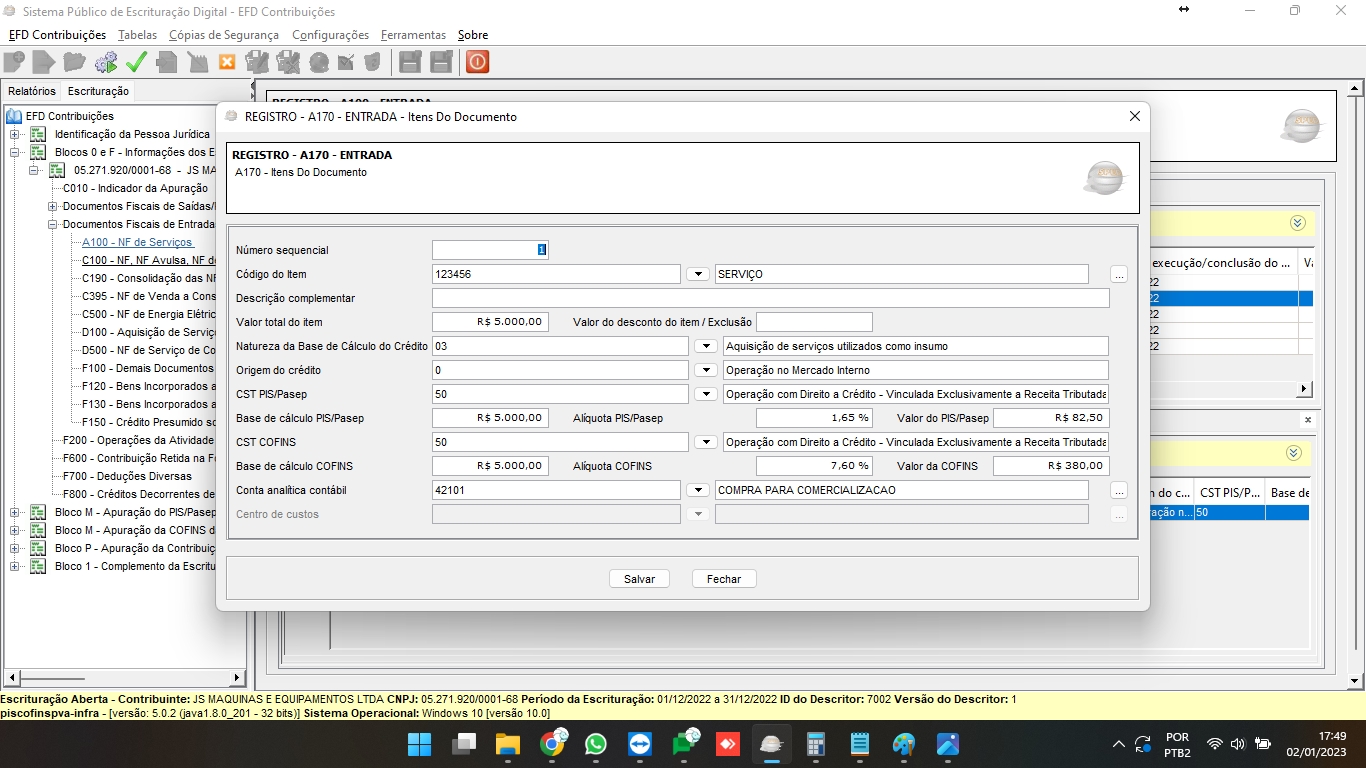The width and height of the screenshot is (1366, 768).
Task: Click ellipsis button next to COMPRA PARA COMERCIALIZACAO
Action: click(x=1119, y=490)
